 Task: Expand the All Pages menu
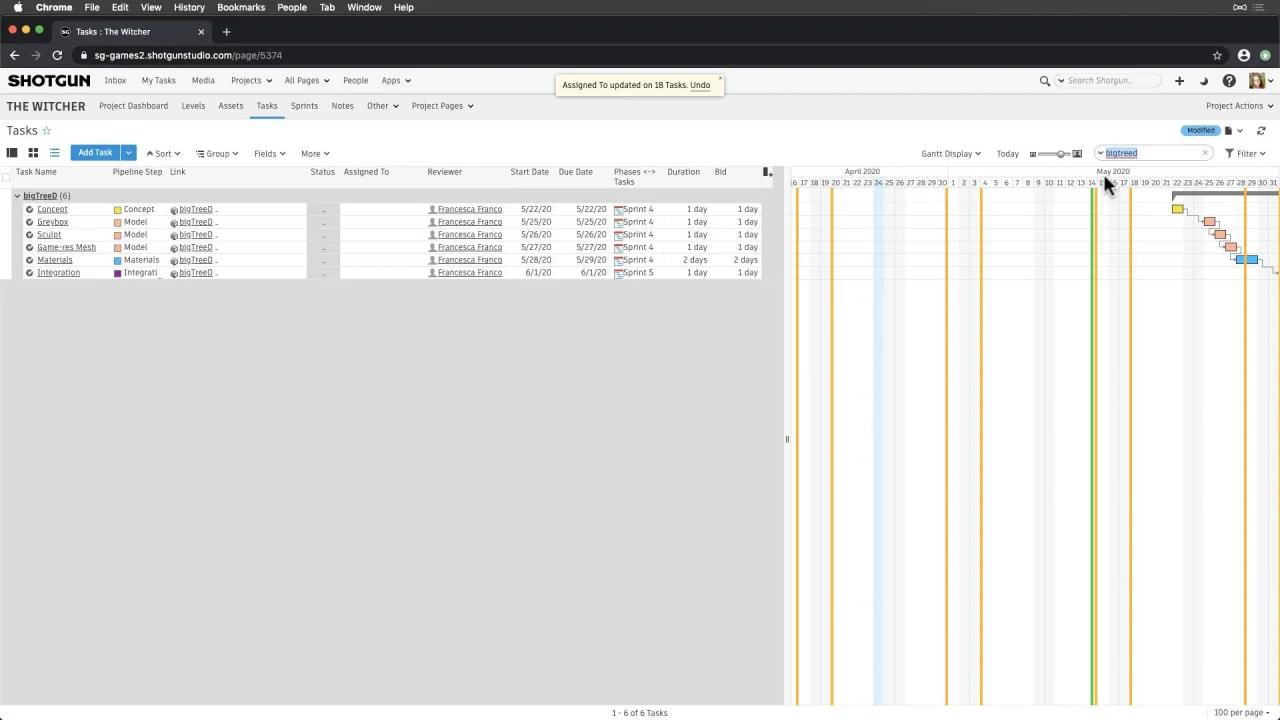(x=307, y=81)
